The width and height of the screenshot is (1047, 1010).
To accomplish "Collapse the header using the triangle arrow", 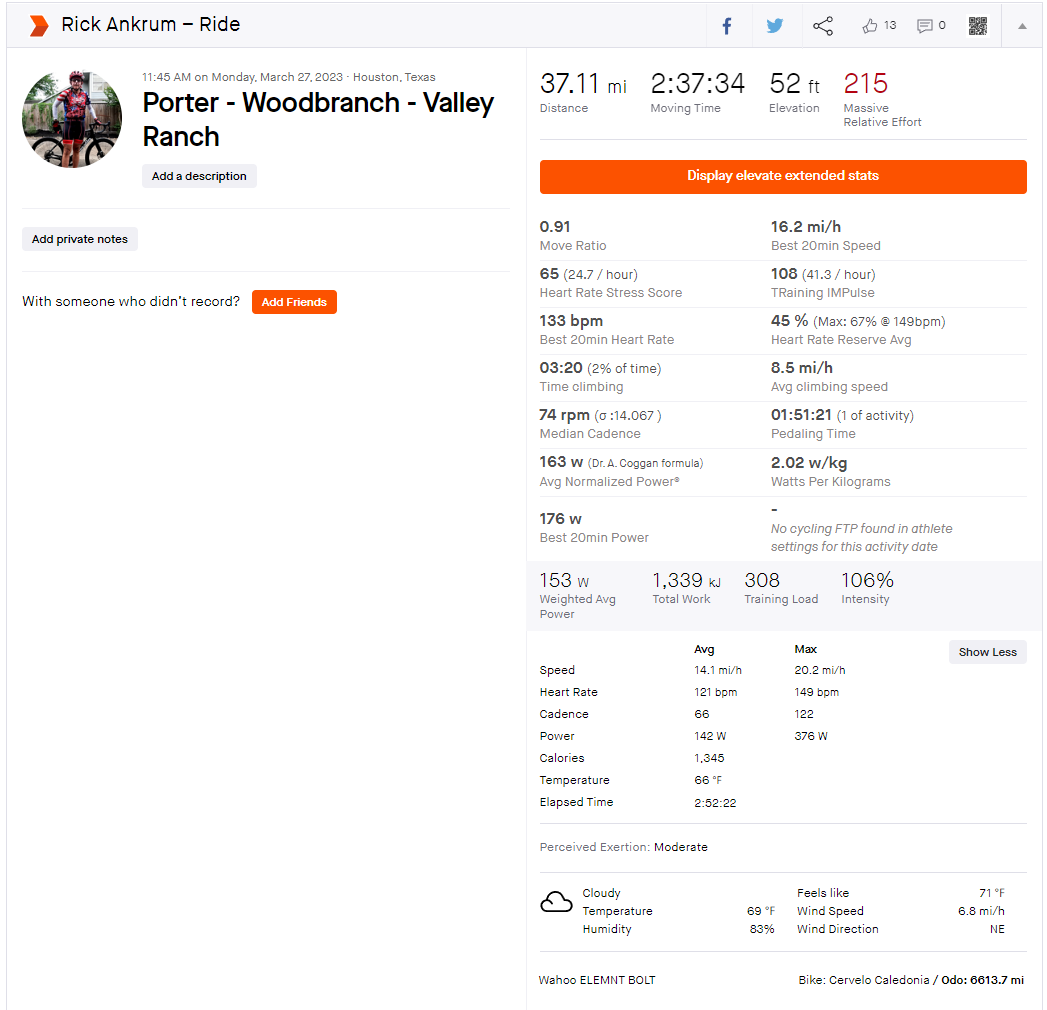I will pyautogui.click(x=1022, y=26).
